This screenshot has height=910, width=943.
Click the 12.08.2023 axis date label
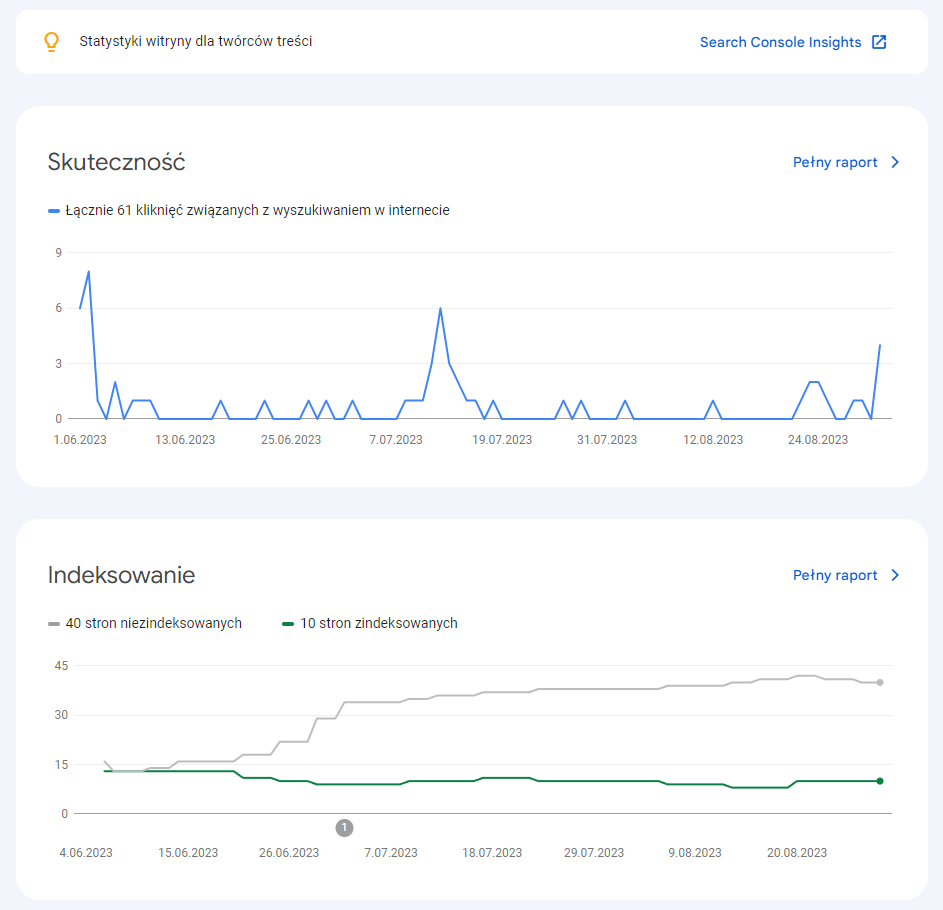tap(713, 440)
